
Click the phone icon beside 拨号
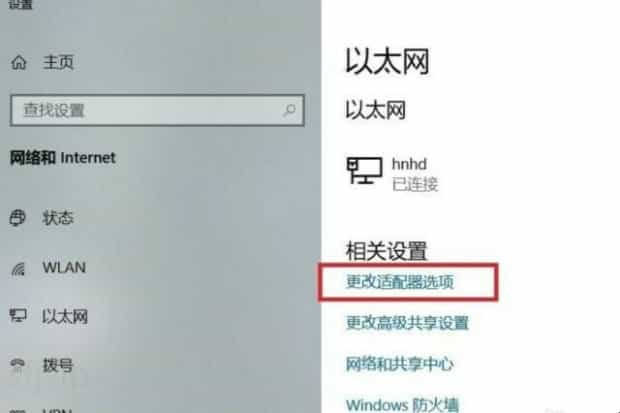tap(18, 366)
